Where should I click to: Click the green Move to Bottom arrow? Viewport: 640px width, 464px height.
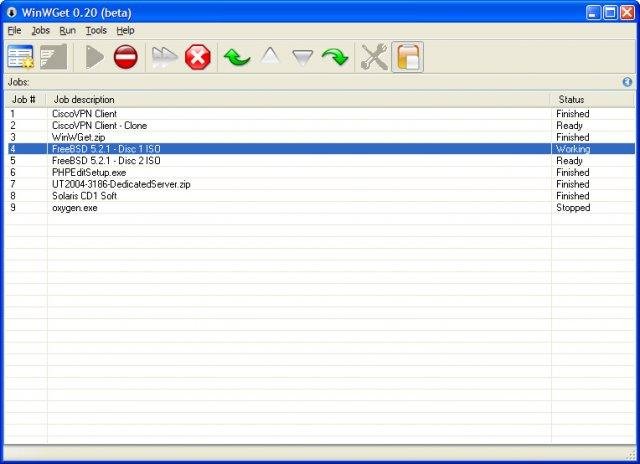click(x=335, y=57)
